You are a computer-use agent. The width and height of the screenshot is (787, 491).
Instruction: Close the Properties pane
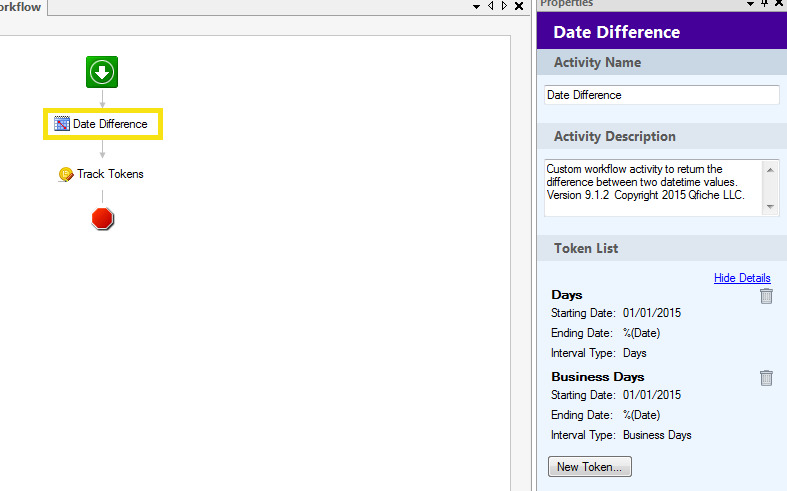tap(779, 3)
